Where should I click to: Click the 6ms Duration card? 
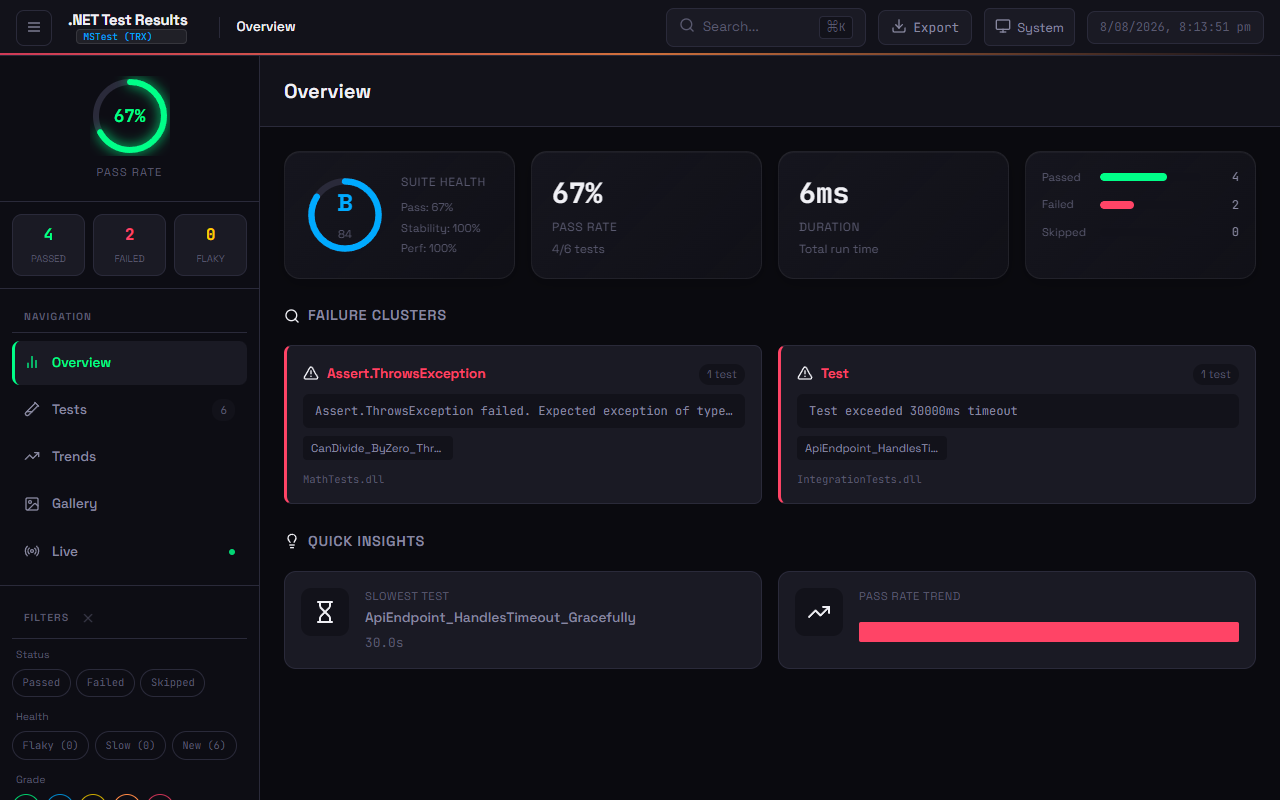click(x=893, y=215)
